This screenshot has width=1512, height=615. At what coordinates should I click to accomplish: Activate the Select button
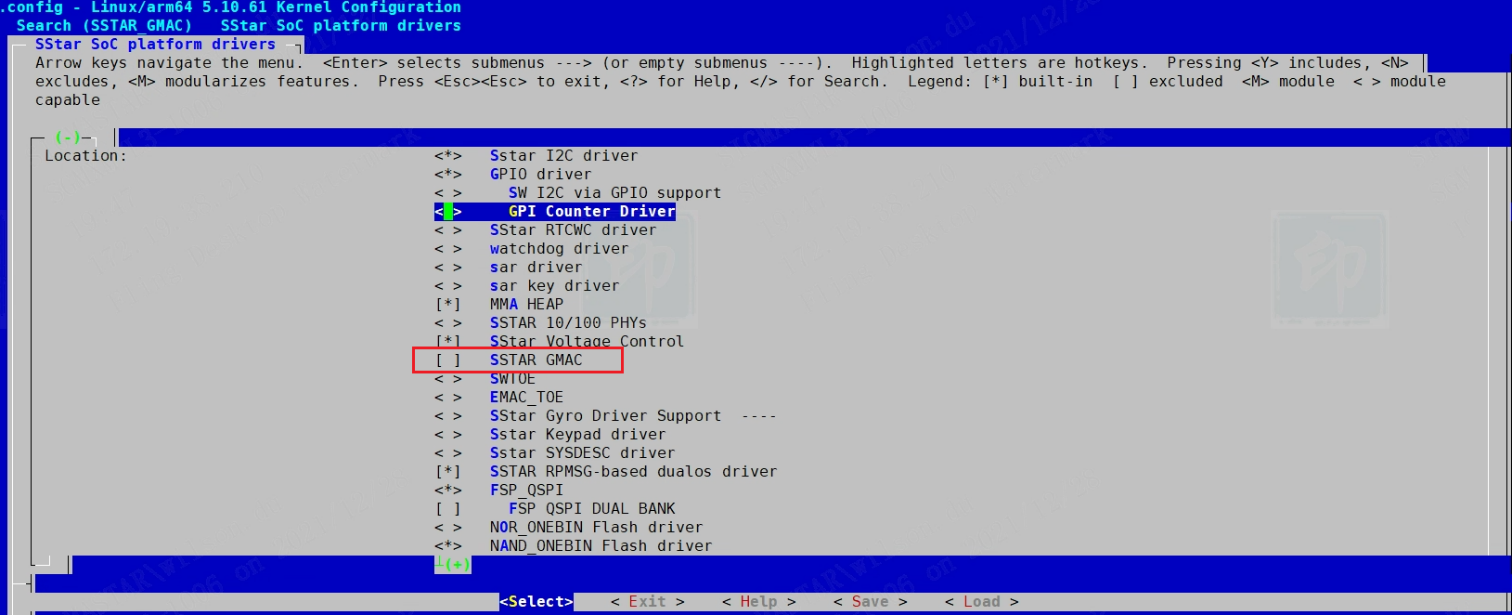click(x=537, y=602)
